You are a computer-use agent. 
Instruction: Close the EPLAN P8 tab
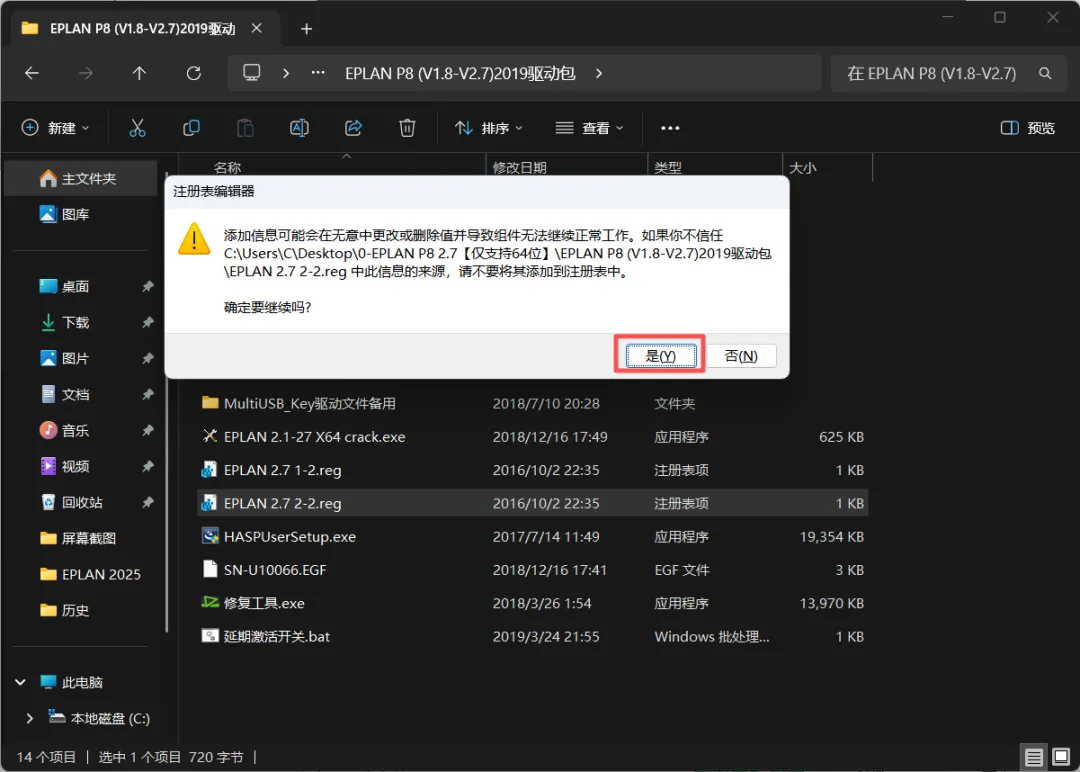[x=256, y=28]
